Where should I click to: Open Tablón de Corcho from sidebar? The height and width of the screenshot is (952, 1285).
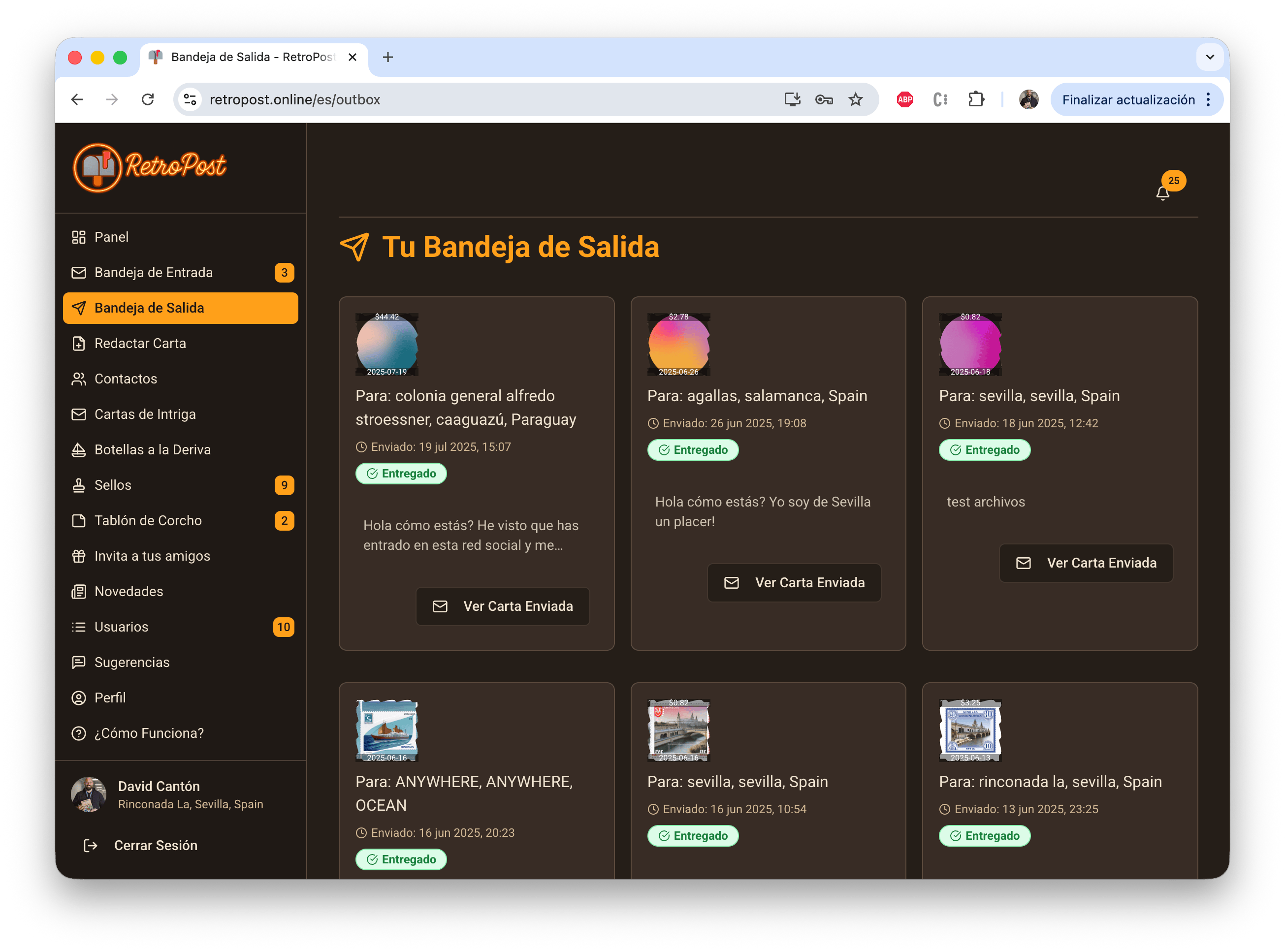(x=148, y=520)
